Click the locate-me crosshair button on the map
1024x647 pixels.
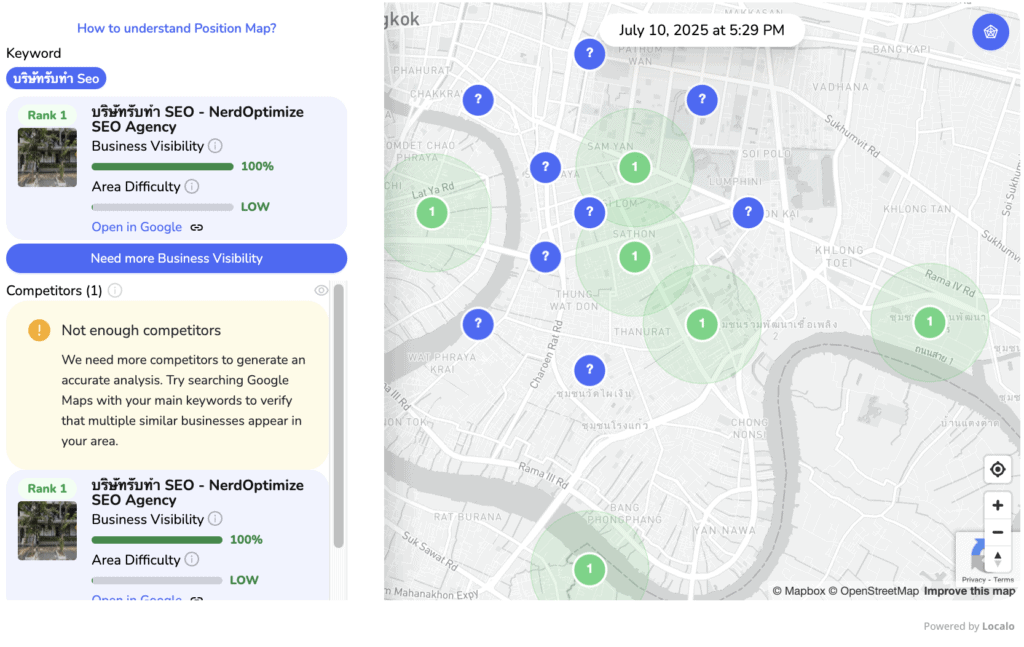point(997,469)
